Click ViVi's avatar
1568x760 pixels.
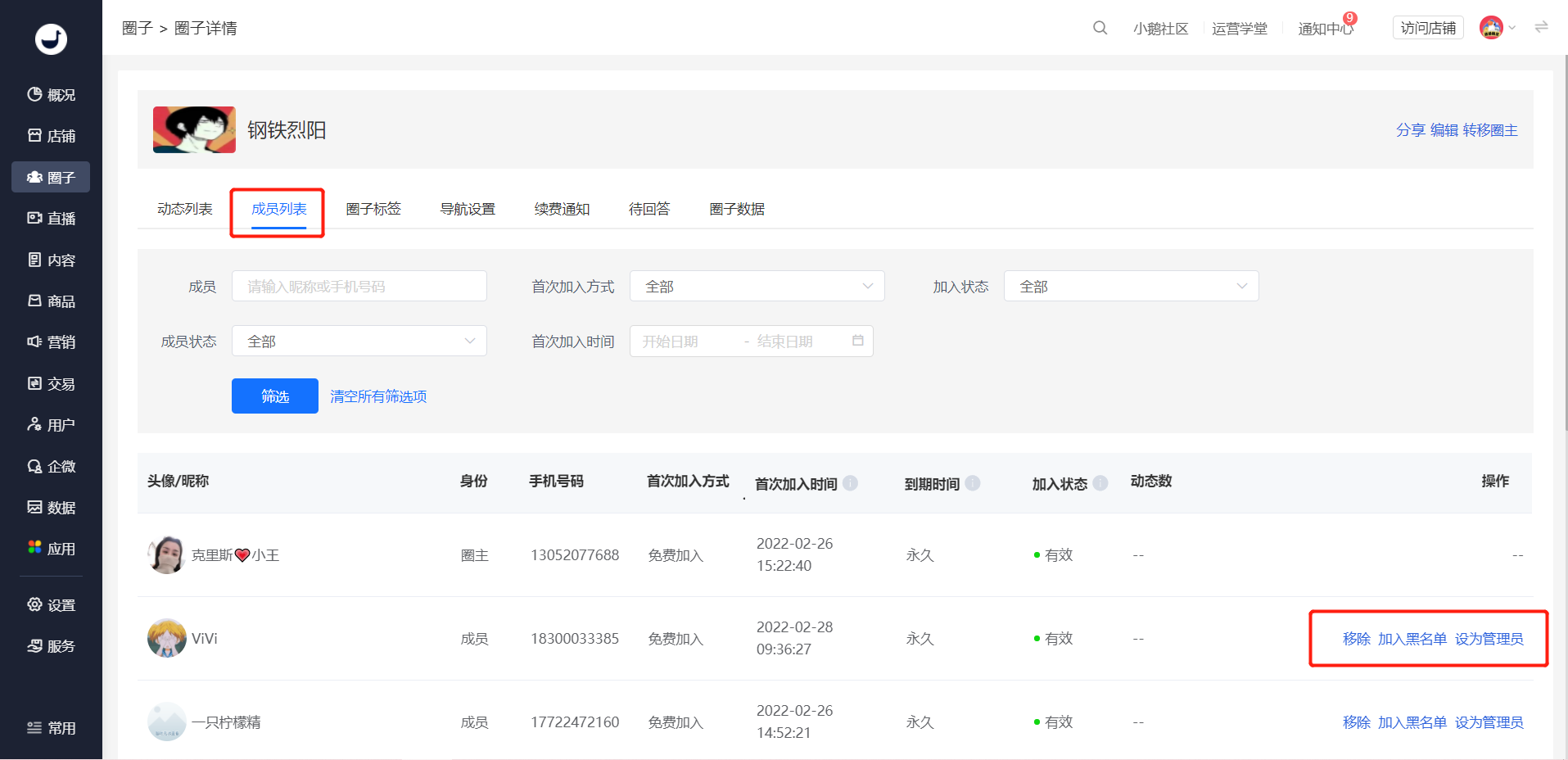pos(167,639)
